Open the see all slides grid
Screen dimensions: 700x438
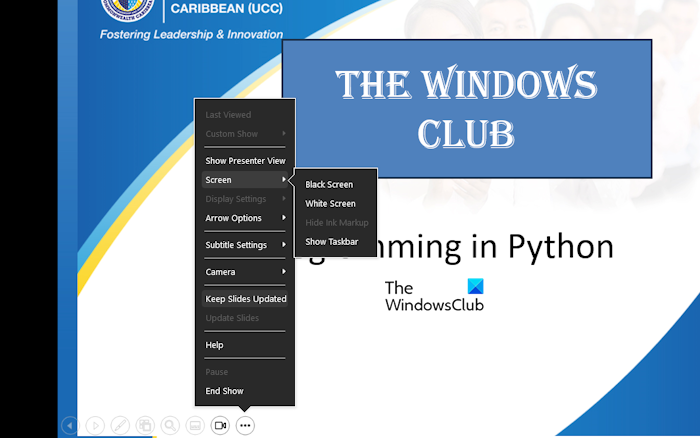point(145,425)
